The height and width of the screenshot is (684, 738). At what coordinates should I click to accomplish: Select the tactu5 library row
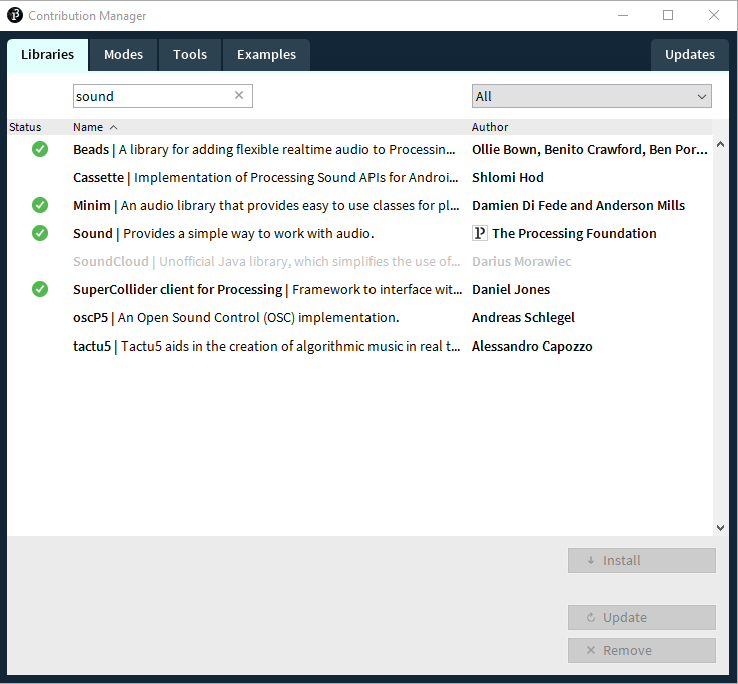coord(360,346)
